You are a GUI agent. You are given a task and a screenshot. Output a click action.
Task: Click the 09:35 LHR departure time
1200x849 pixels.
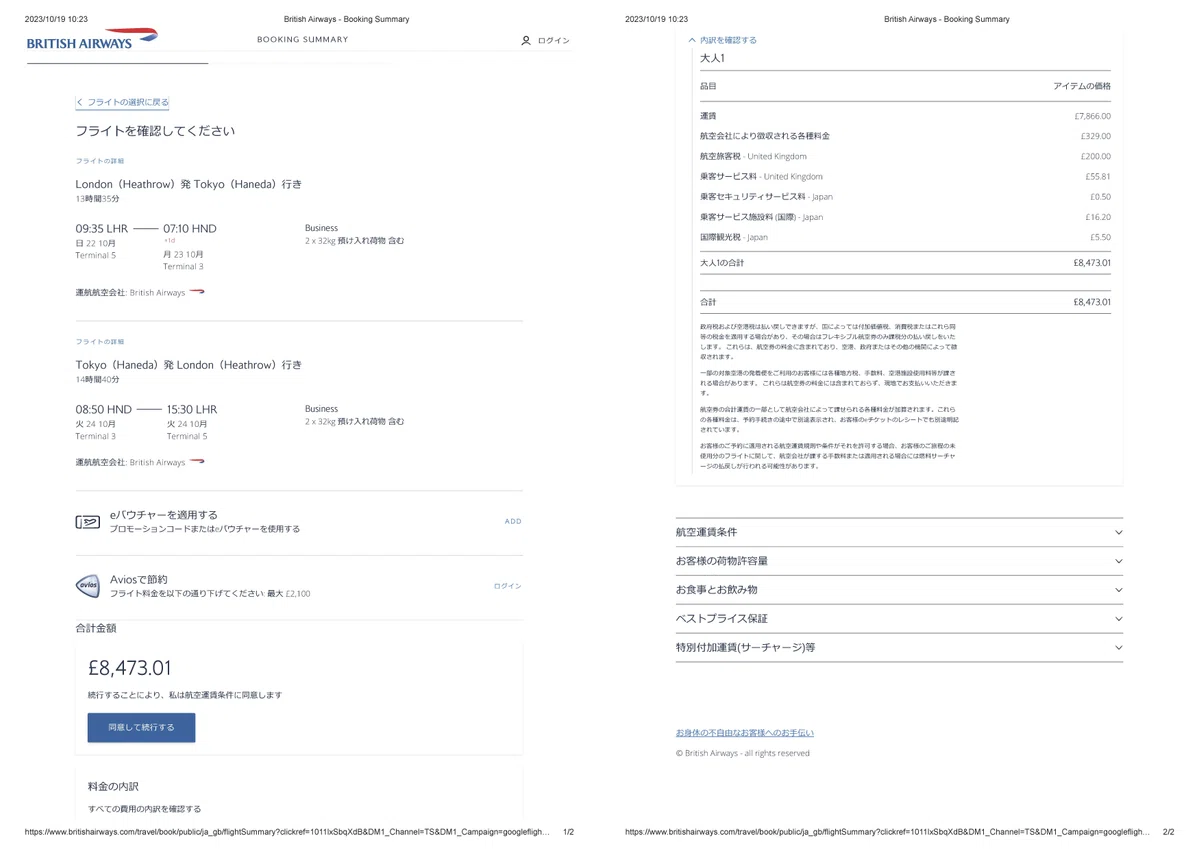[x=102, y=228]
